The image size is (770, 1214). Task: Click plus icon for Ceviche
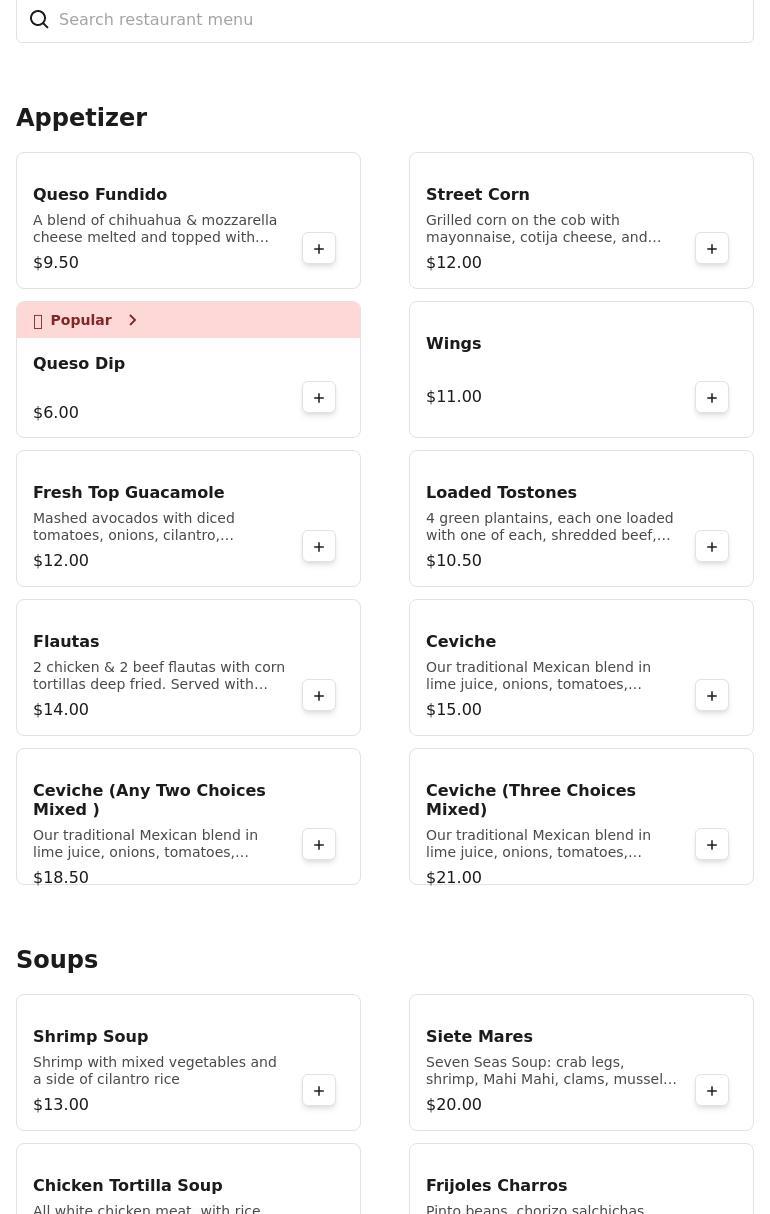pyautogui.click(x=712, y=696)
